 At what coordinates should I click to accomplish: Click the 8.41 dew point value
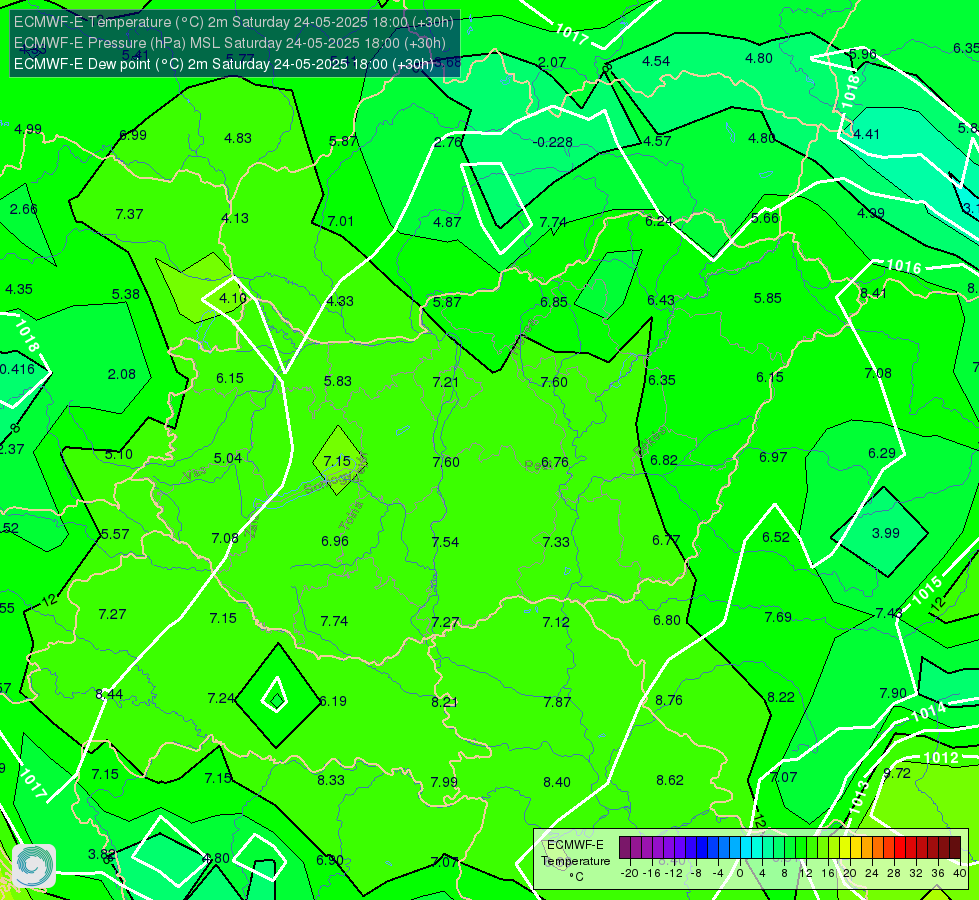coord(873,293)
